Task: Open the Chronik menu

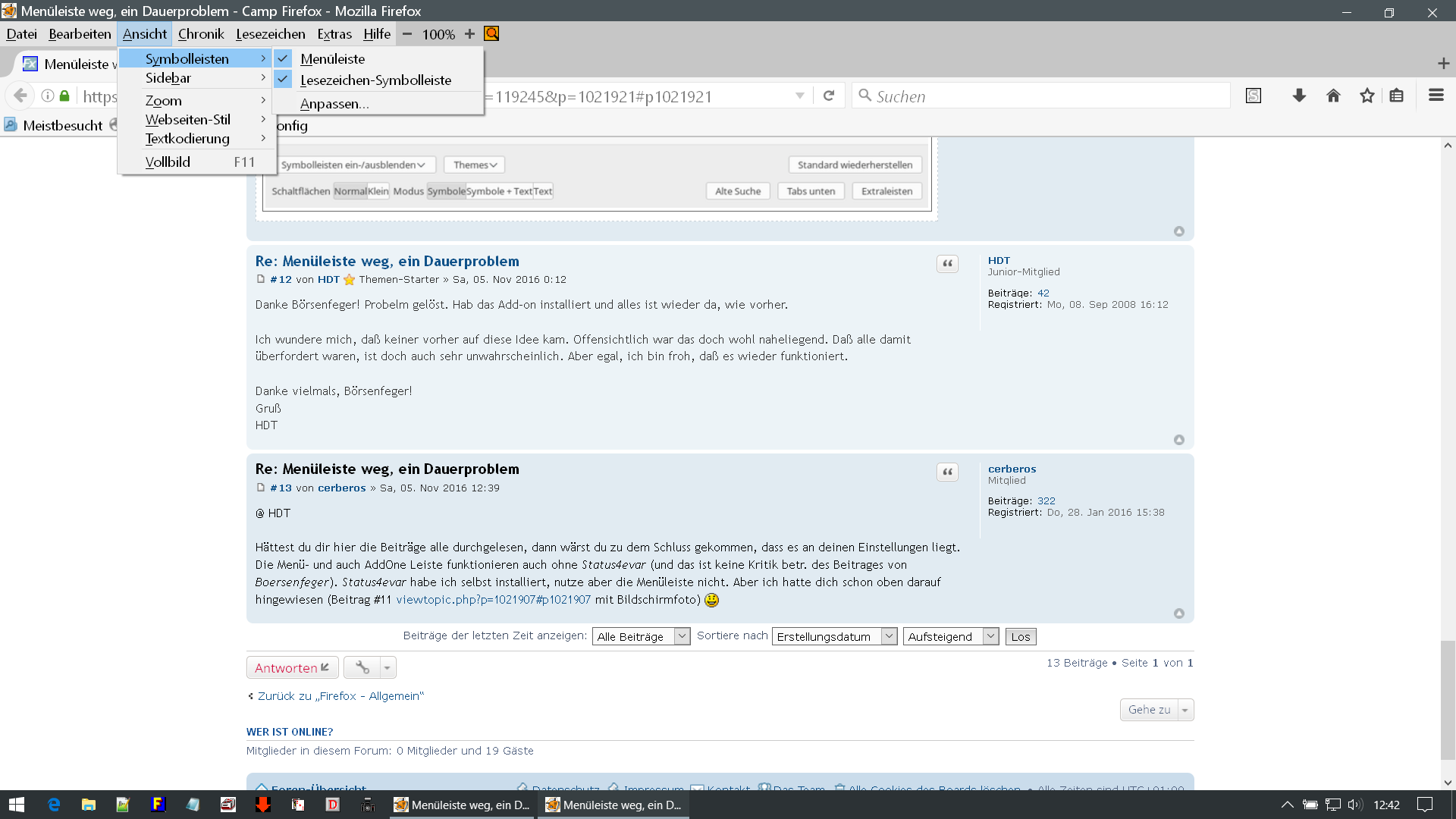Action: pyautogui.click(x=201, y=34)
